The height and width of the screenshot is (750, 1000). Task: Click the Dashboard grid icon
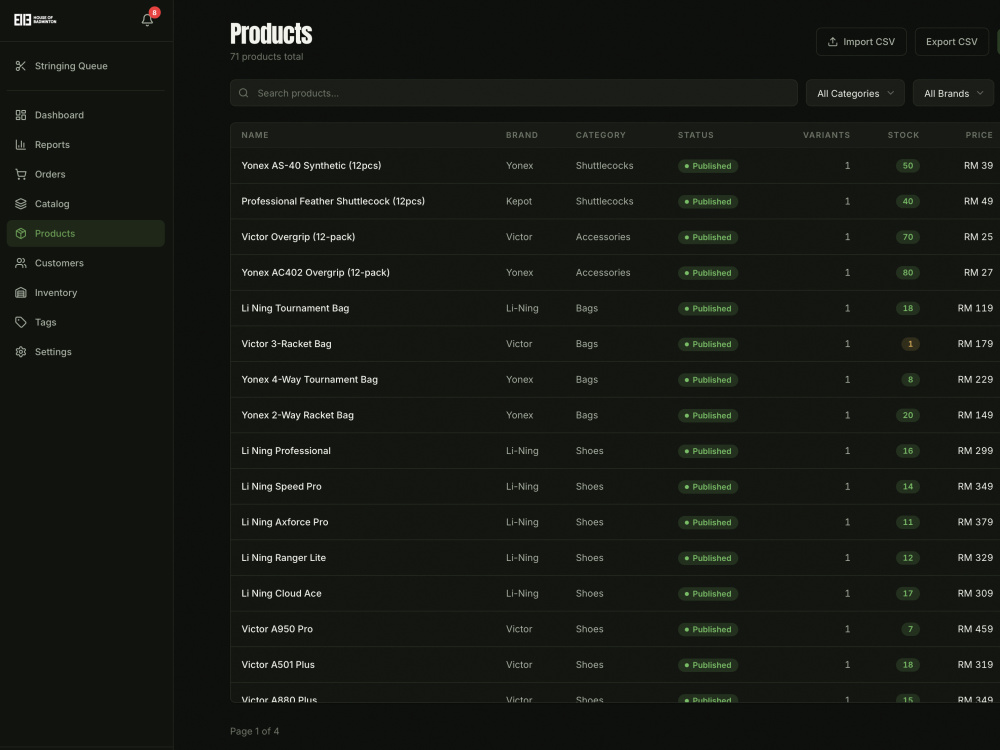20,115
